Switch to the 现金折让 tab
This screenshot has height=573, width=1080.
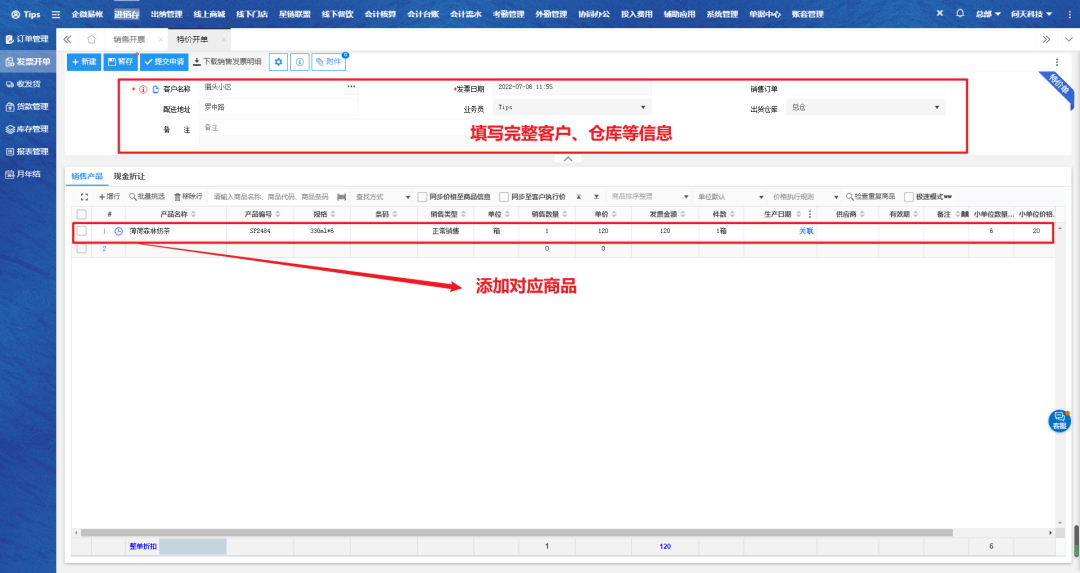pyautogui.click(x=129, y=176)
